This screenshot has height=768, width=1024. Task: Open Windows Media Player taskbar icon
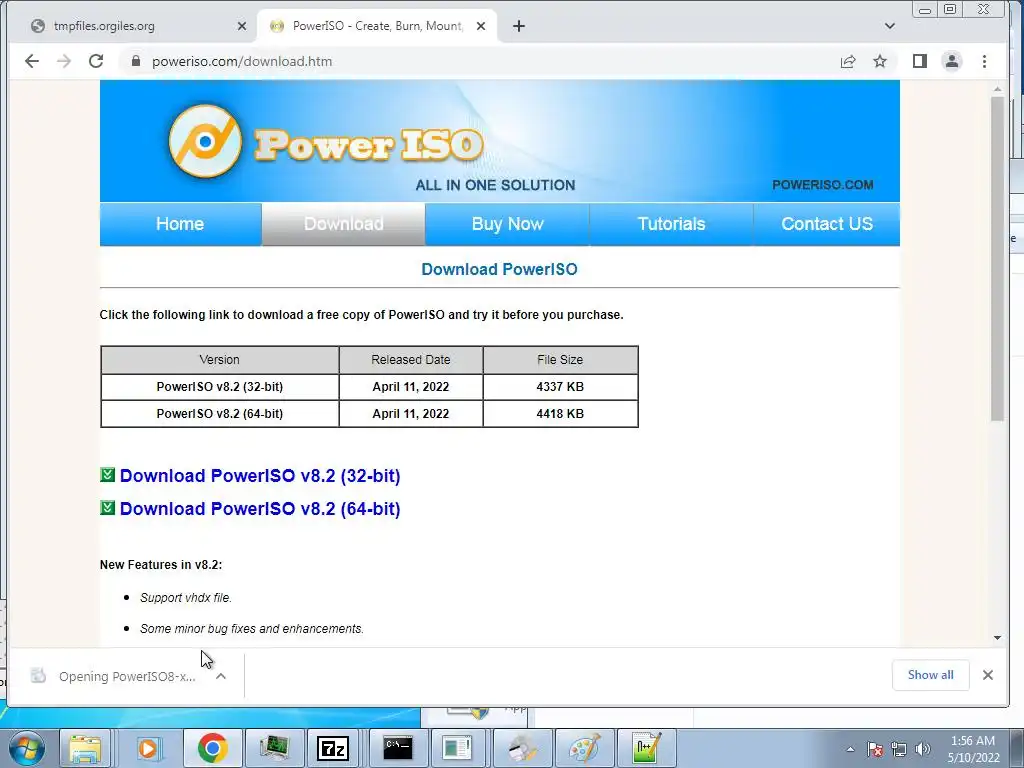[149, 748]
